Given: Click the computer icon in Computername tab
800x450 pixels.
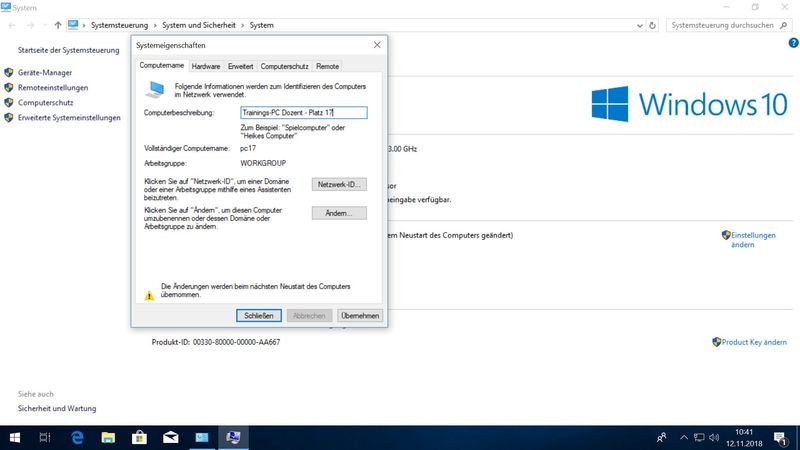Looking at the screenshot, I should click(x=155, y=89).
